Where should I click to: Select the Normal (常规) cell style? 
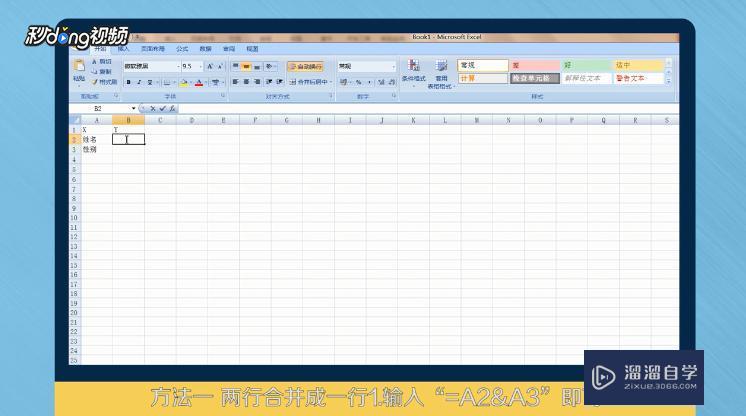[x=483, y=65]
